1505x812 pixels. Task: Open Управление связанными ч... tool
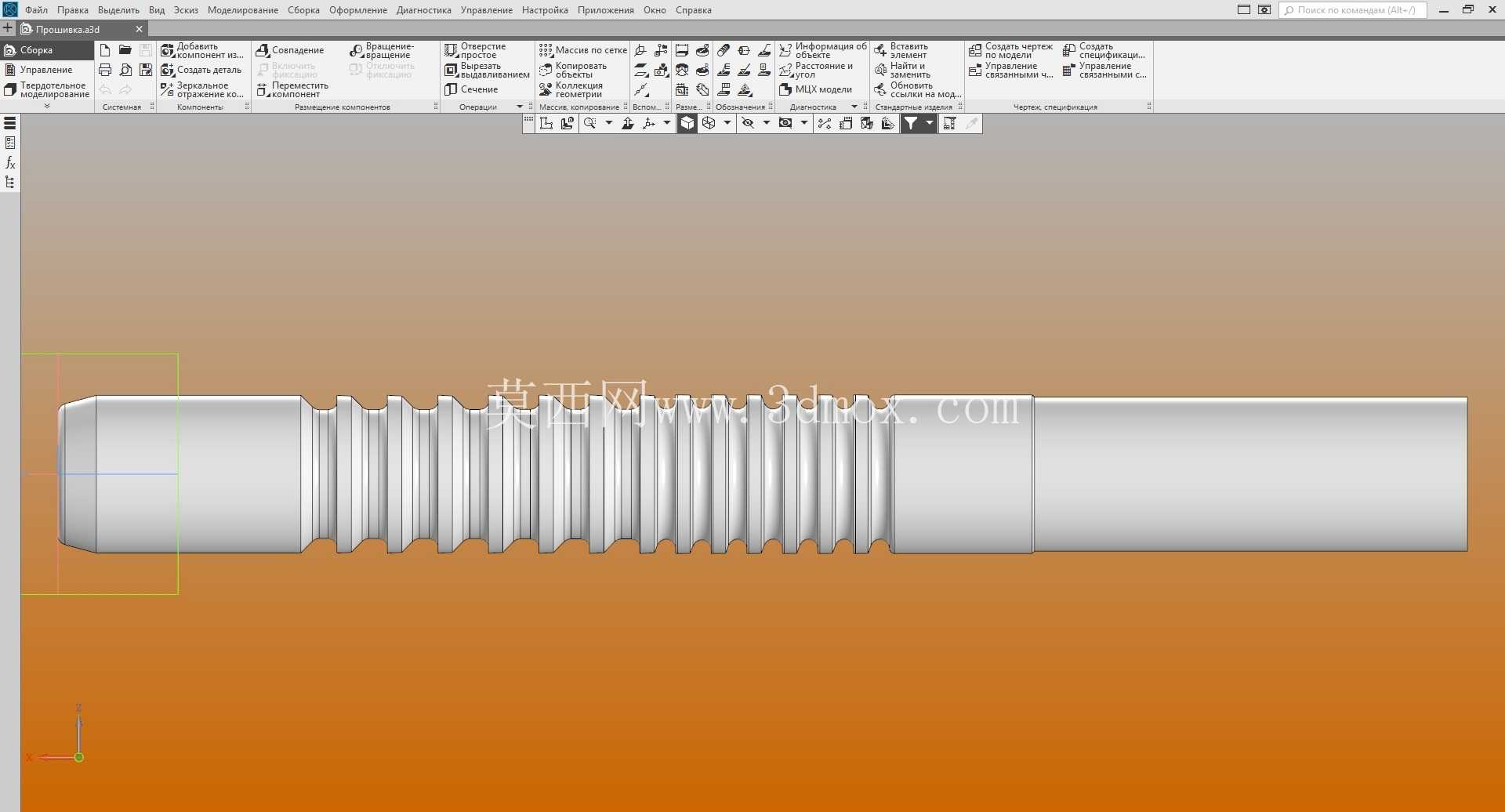coord(1011,70)
